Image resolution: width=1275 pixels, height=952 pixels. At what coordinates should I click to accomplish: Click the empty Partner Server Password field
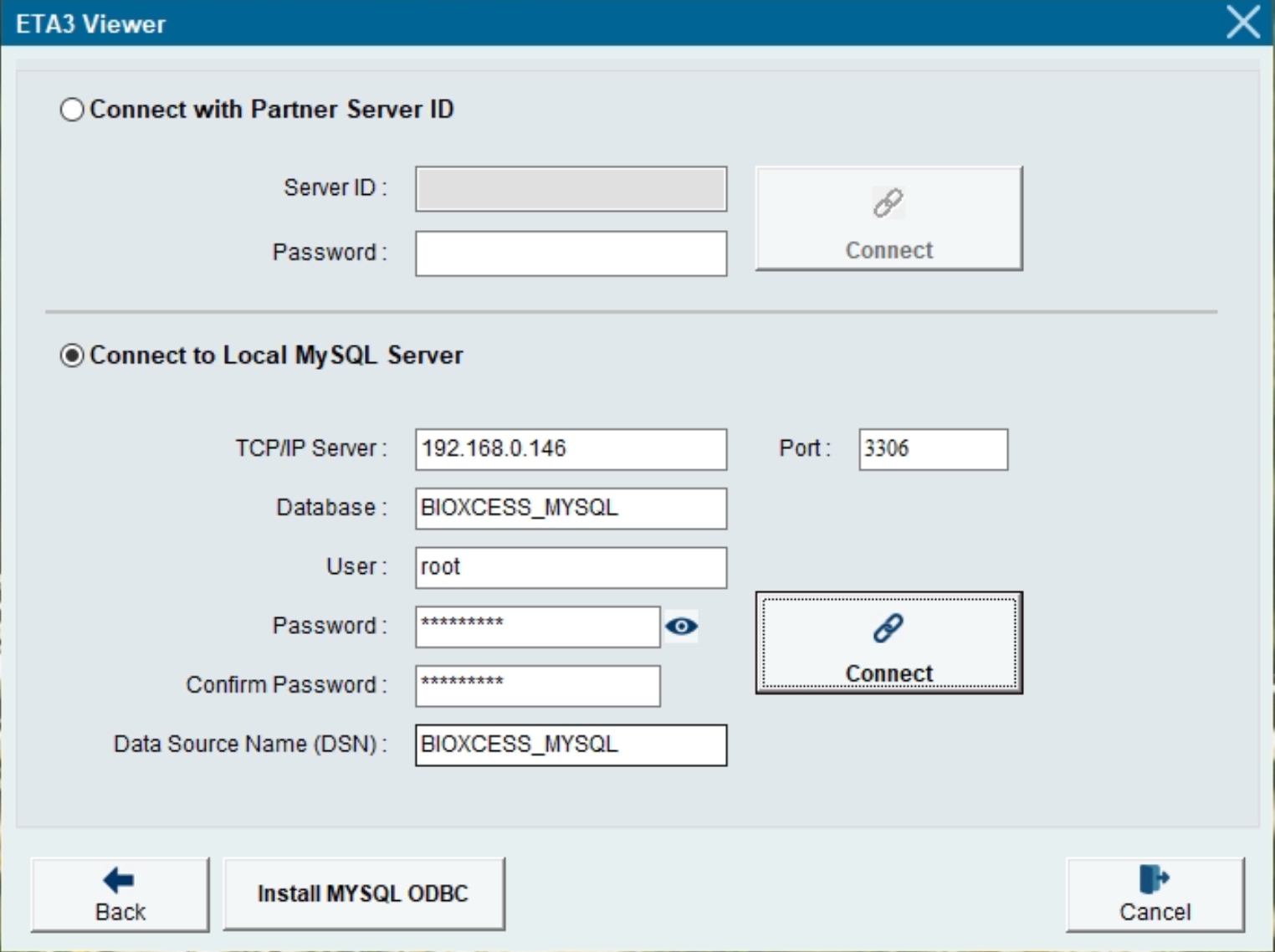pyautogui.click(x=571, y=253)
